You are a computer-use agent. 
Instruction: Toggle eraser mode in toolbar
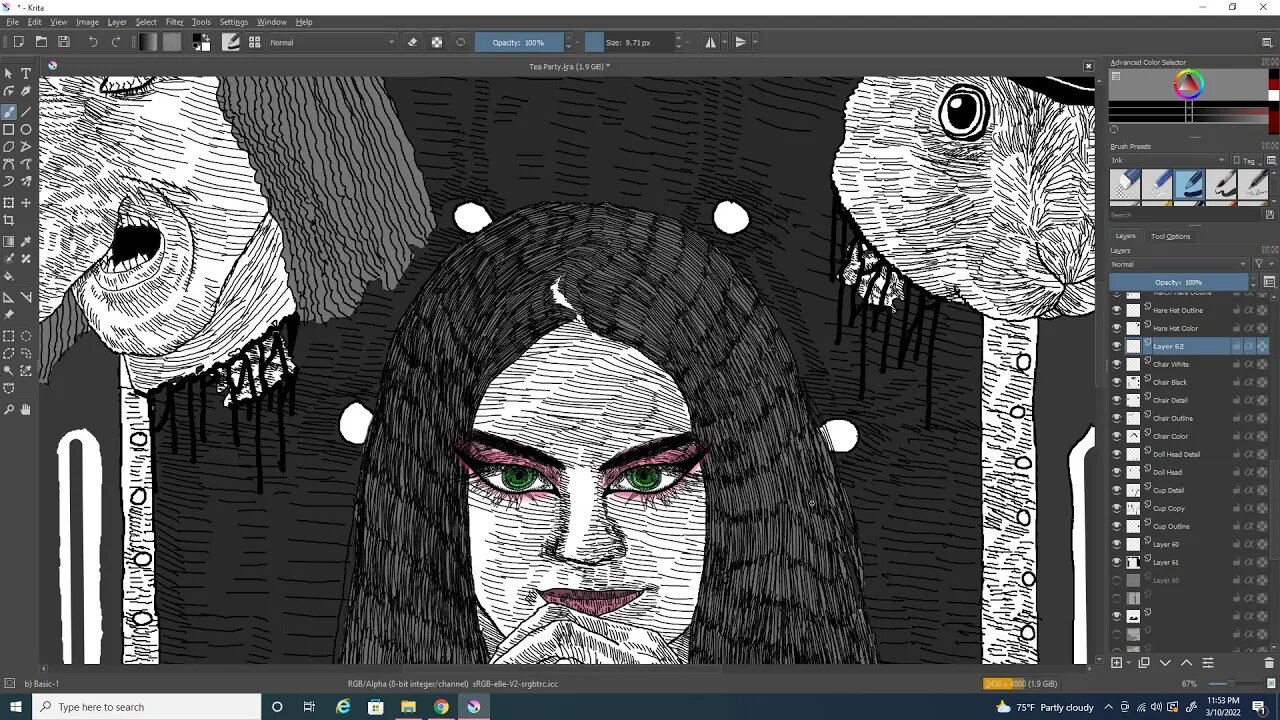412,42
